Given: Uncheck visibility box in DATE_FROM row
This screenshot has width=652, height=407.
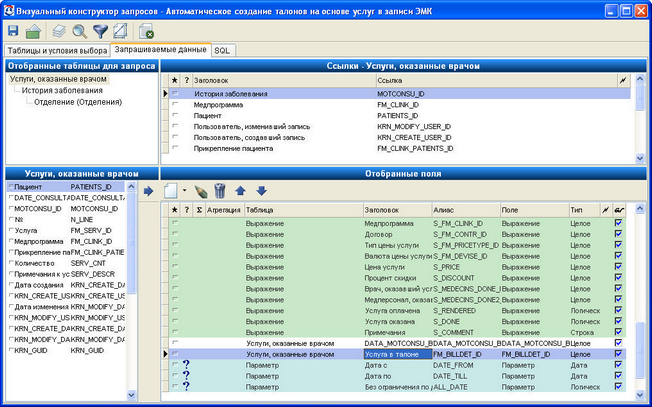Looking at the screenshot, I should [618, 365].
